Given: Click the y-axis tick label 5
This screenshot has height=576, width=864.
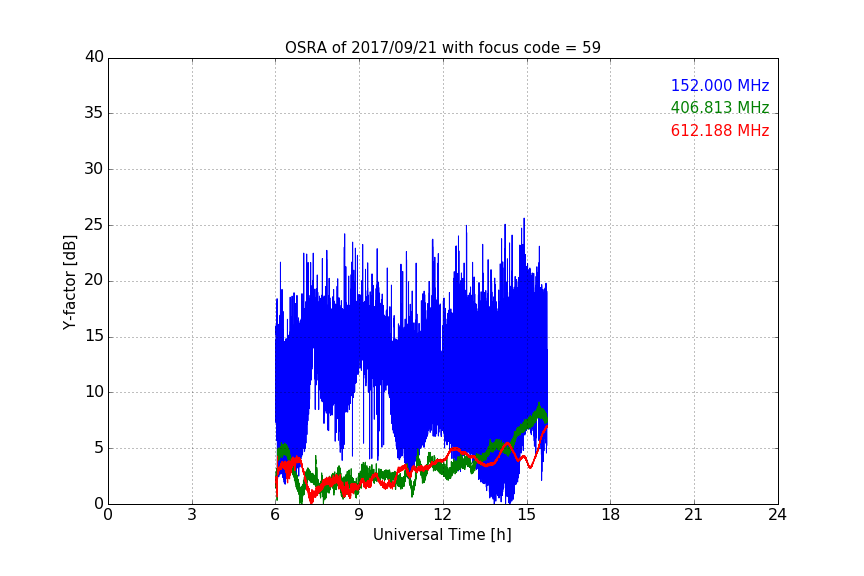Looking at the screenshot, I should (99, 448).
